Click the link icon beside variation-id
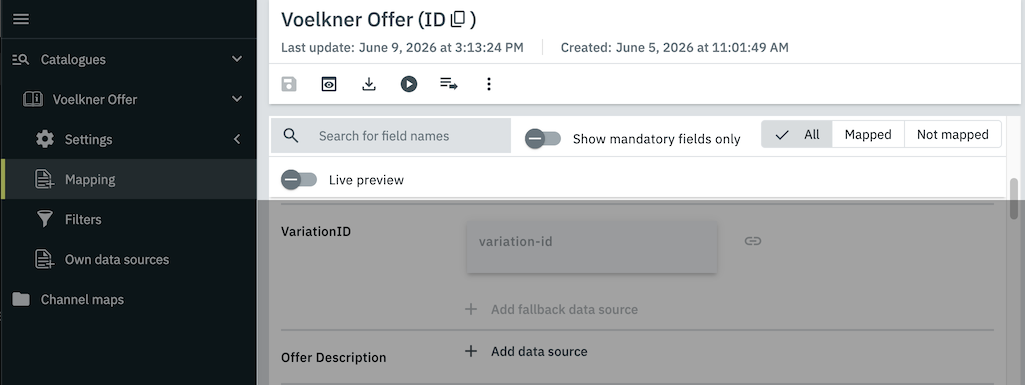1025x385 pixels. 753,241
